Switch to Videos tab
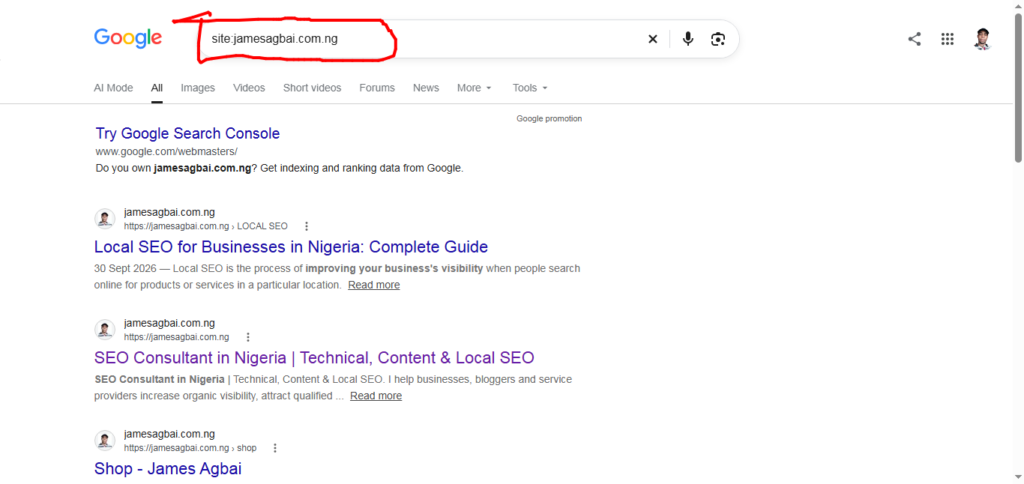Screen dimensions: 1024x484 (249, 88)
